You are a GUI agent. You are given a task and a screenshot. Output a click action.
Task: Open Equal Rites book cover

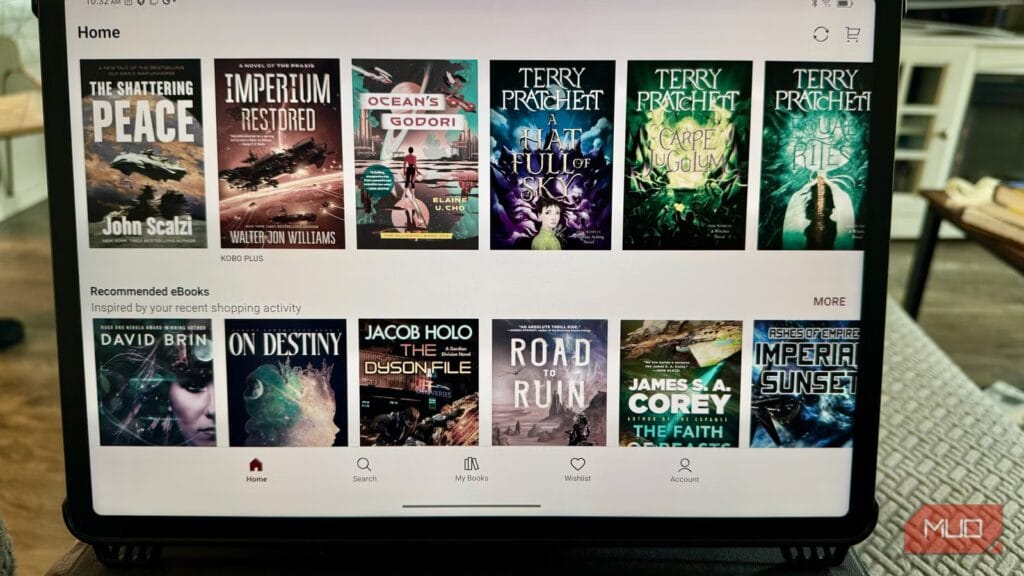point(814,155)
